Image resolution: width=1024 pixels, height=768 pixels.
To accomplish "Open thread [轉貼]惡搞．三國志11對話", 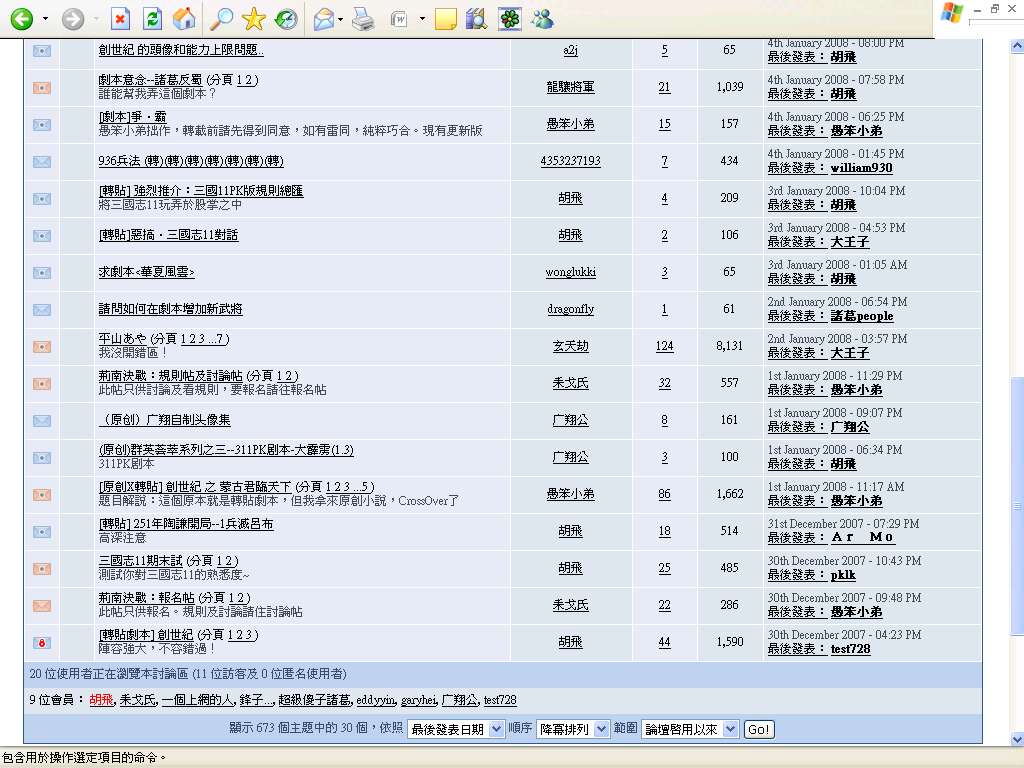I will coord(168,234).
